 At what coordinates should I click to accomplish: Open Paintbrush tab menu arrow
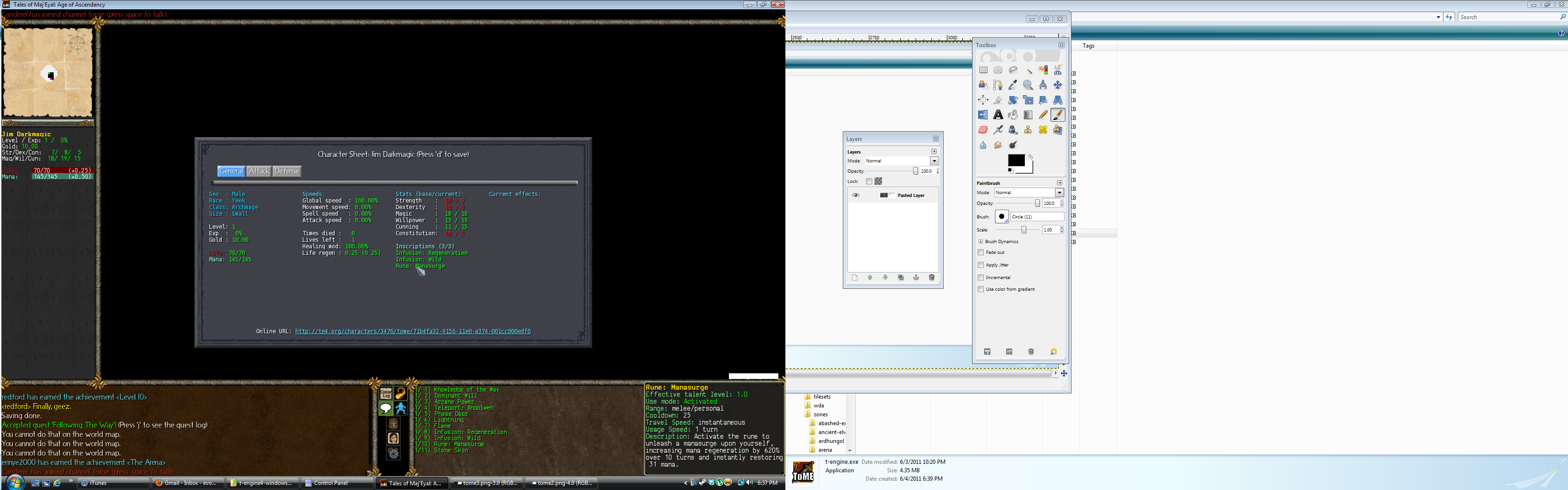(1060, 182)
